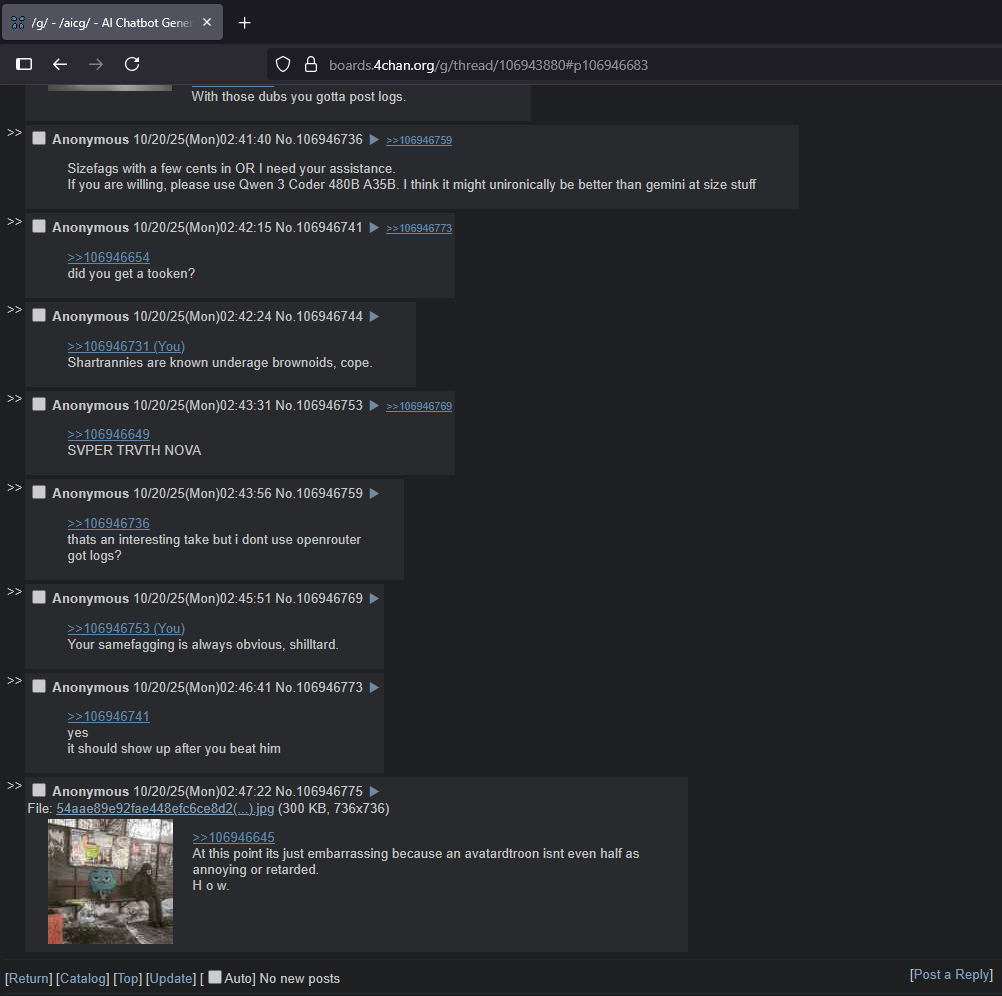Viewport: 1002px width, 996px height.
Task: Toggle the browser sidebar panel icon
Action: point(24,64)
